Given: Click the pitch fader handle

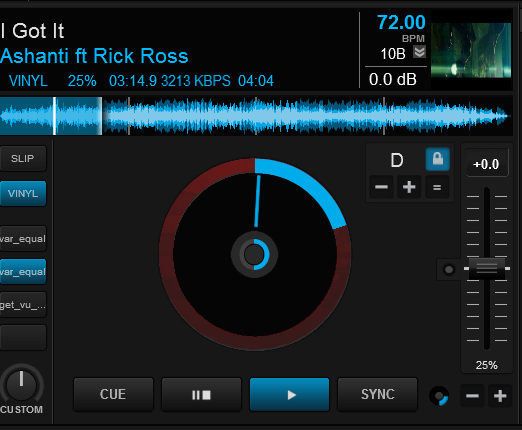Looking at the screenshot, I should tap(487, 268).
